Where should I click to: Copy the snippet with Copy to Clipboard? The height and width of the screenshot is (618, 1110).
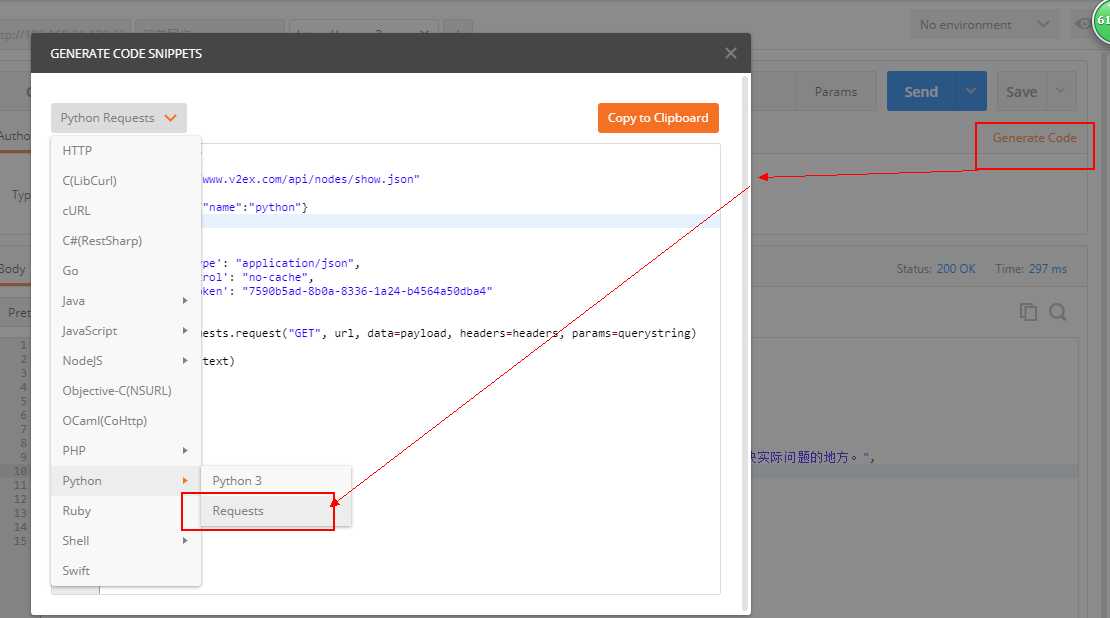tap(658, 118)
